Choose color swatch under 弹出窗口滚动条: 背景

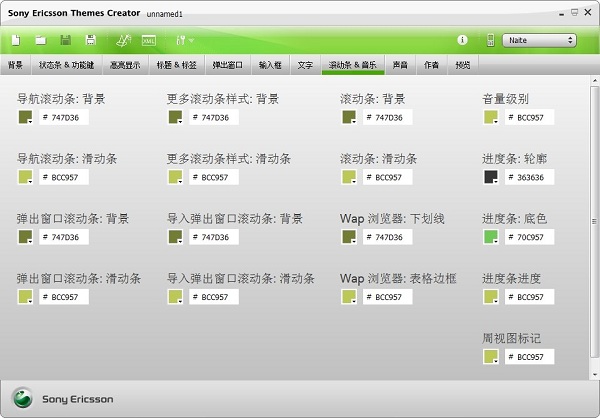(26, 237)
